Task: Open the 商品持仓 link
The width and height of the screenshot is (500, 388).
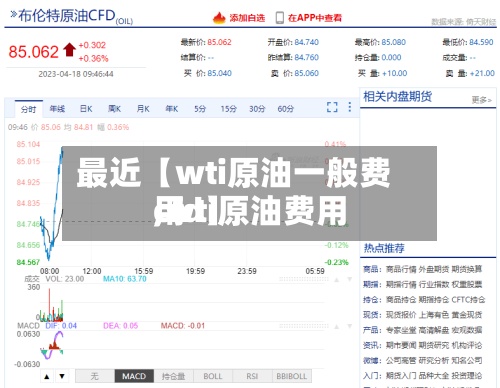Action: [x=401, y=300]
